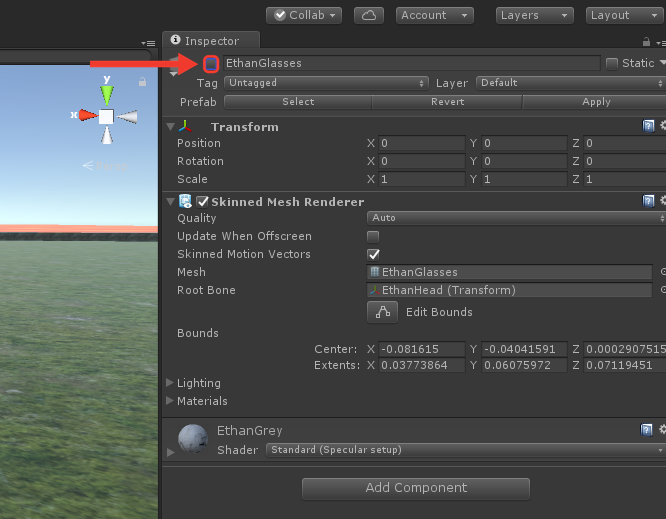
Task: Click the Add Component button
Action: [x=416, y=488]
